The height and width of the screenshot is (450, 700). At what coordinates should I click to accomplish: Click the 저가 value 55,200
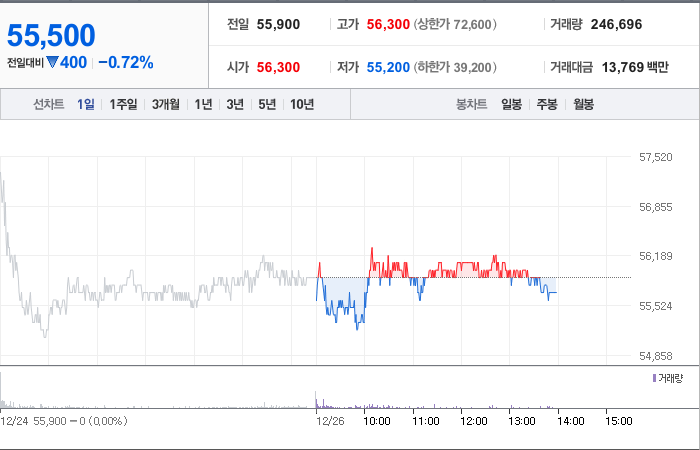pyautogui.click(x=388, y=67)
